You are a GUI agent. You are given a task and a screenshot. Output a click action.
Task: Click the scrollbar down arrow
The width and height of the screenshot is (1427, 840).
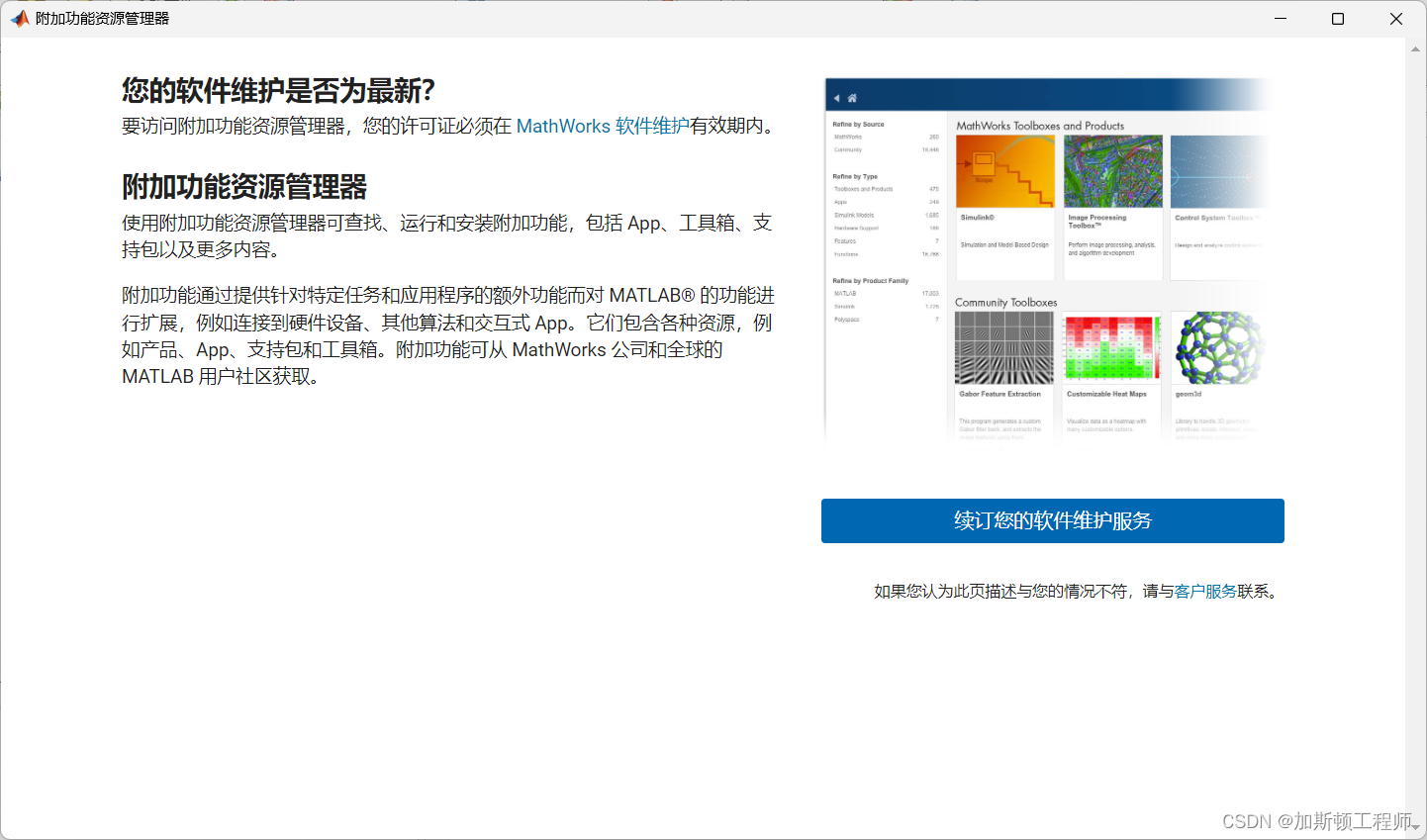point(1416,829)
